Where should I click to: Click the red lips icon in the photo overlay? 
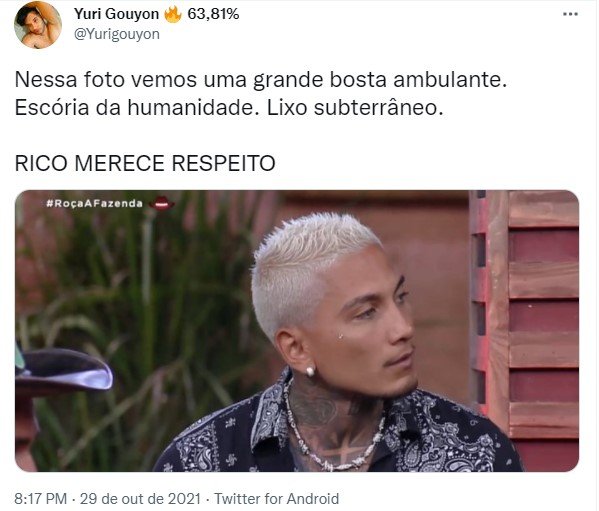pyautogui.click(x=161, y=204)
